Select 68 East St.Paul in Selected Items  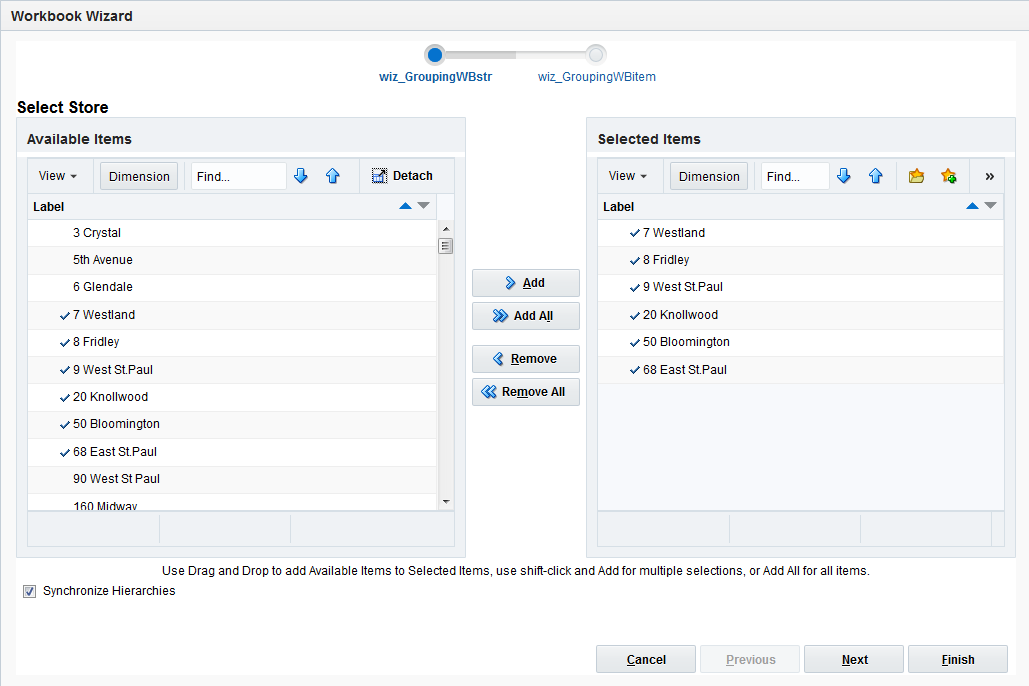pyautogui.click(x=801, y=370)
